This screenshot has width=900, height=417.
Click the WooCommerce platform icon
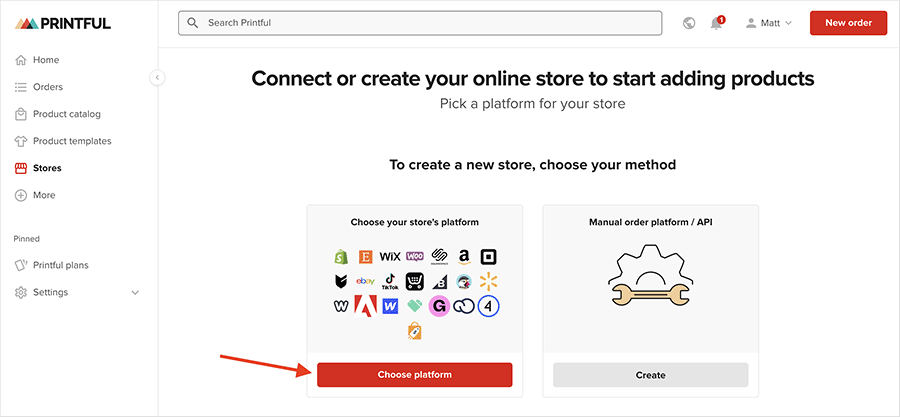[x=414, y=256]
